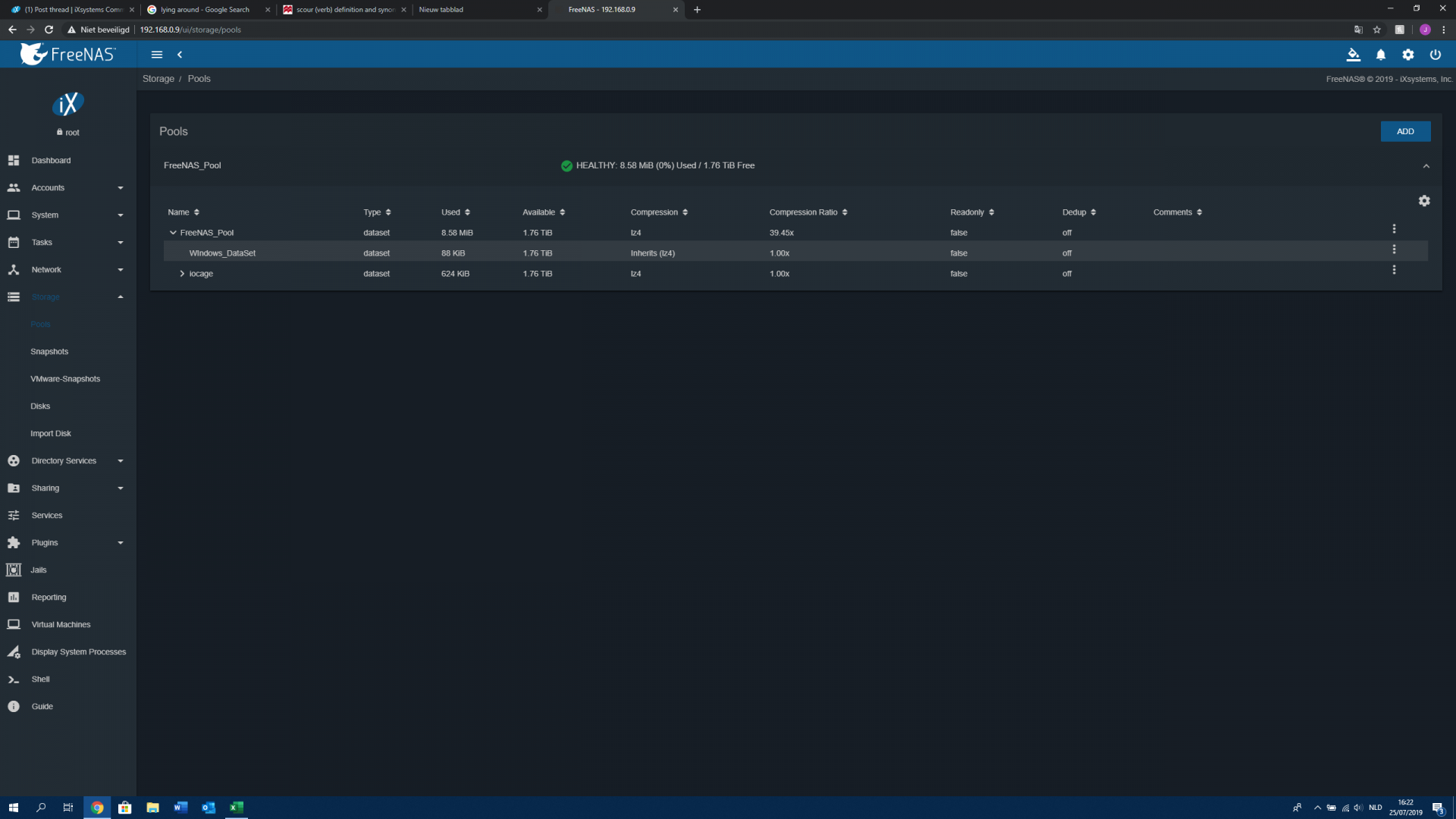
Task: Click the Jails sidebar icon
Action: [14, 570]
